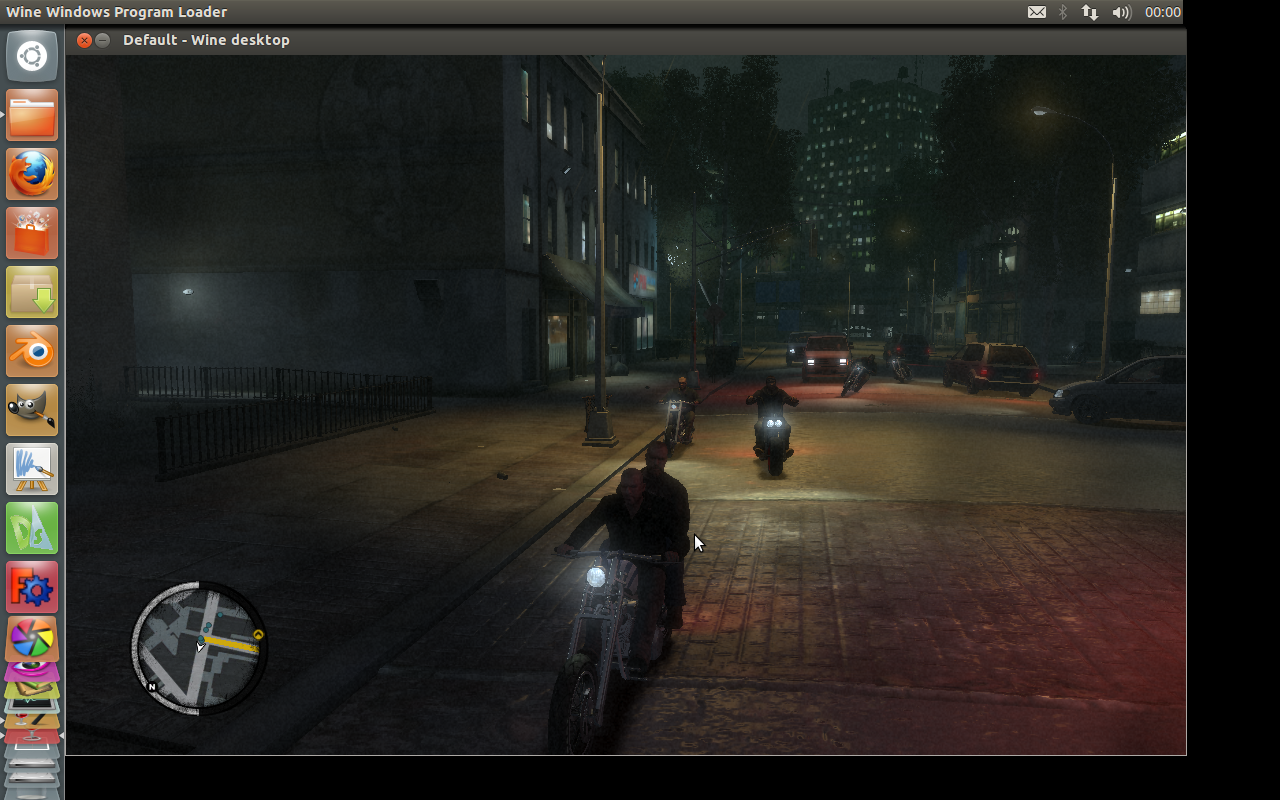Open the sound volume indicator
The height and width of the screenshot is (800, 1280).
pyautogui.click(x=1121, y=12)
